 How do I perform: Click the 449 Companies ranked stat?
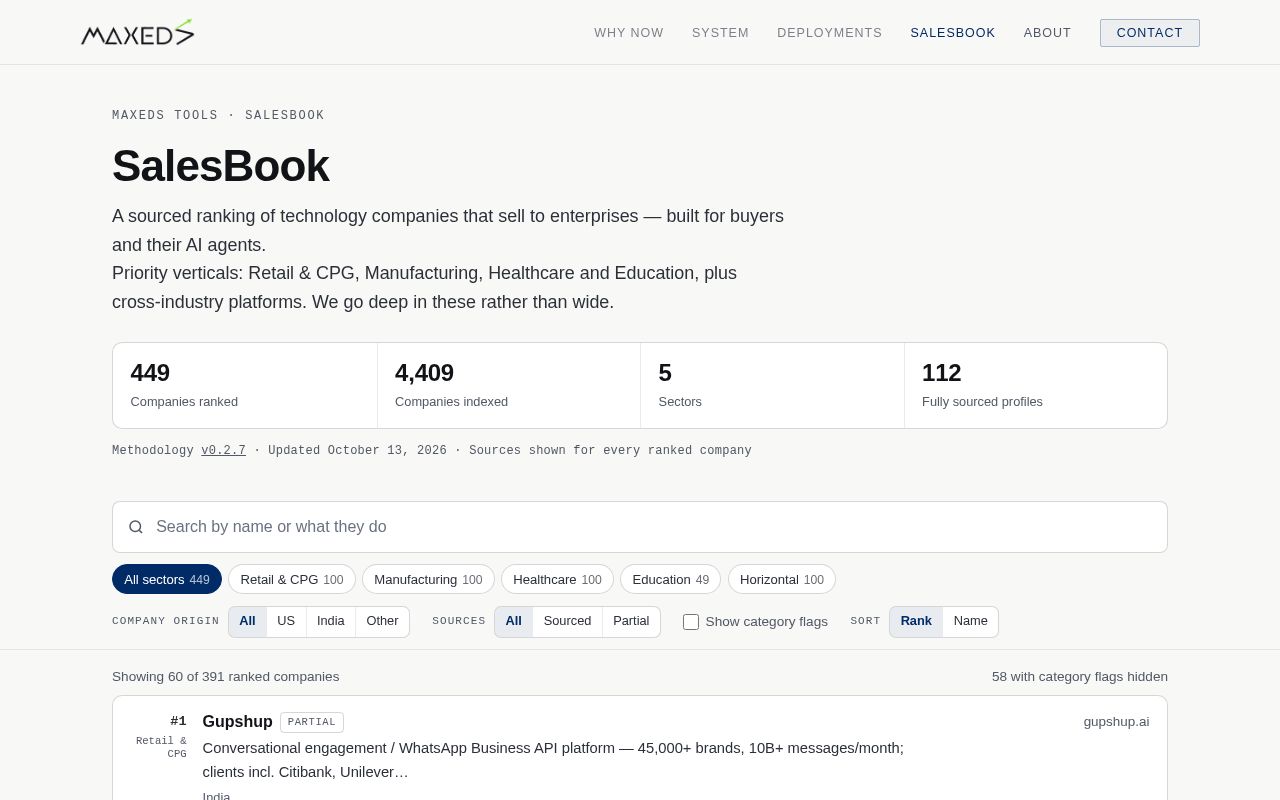tap(245, 386)
